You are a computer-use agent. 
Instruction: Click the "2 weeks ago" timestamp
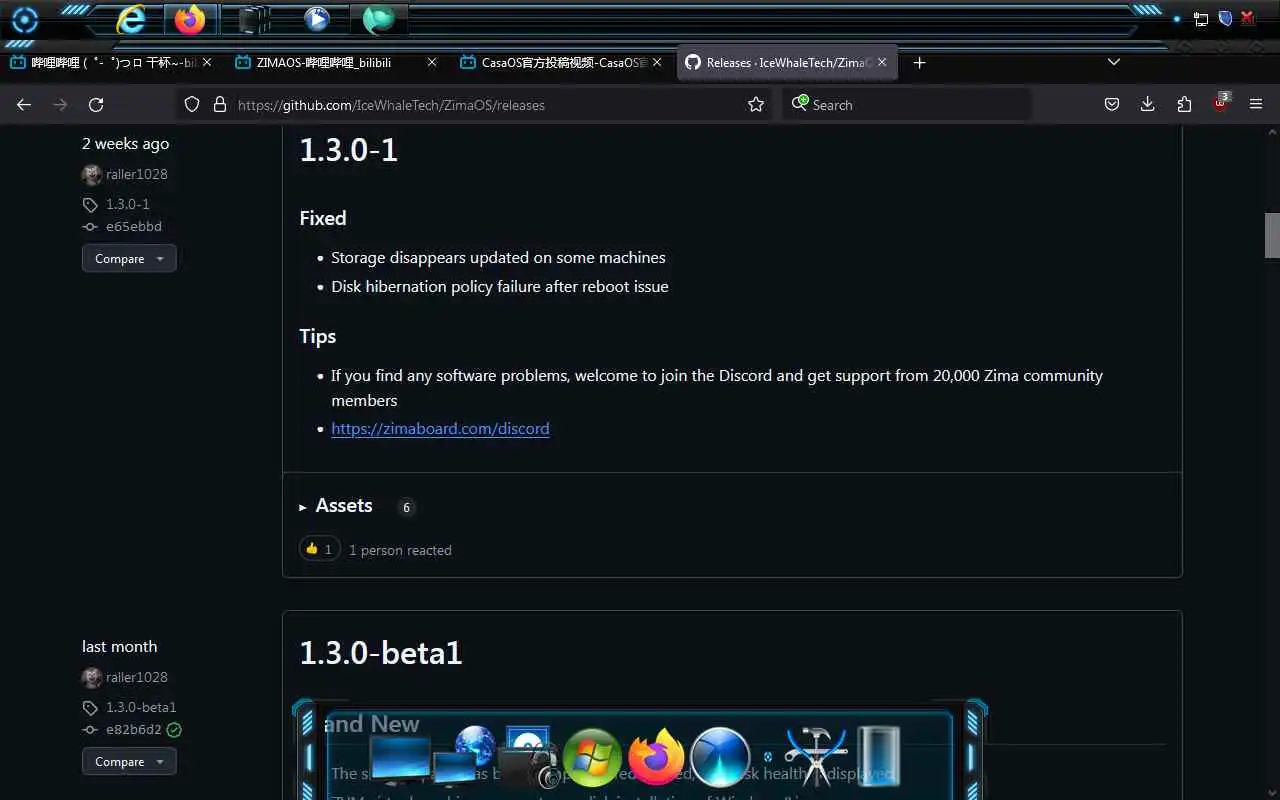click(125, 143)
